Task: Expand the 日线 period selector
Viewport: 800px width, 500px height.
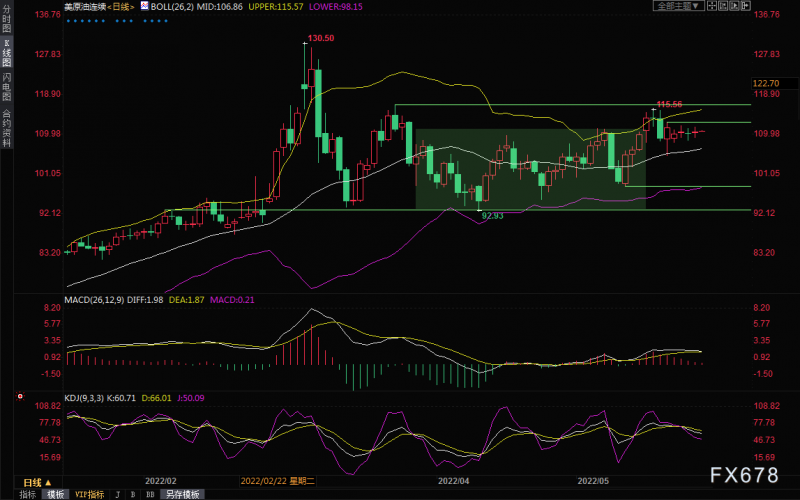Action: [38, 482]
